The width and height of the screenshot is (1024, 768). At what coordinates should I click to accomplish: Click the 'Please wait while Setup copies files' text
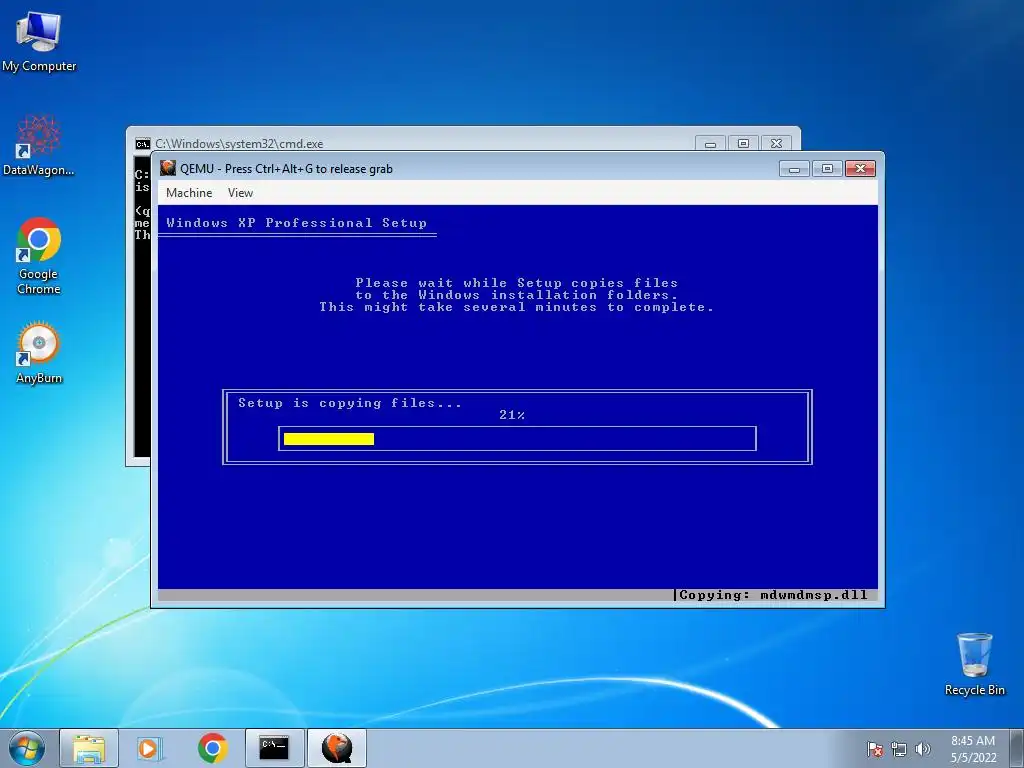(x=517, y=283)
